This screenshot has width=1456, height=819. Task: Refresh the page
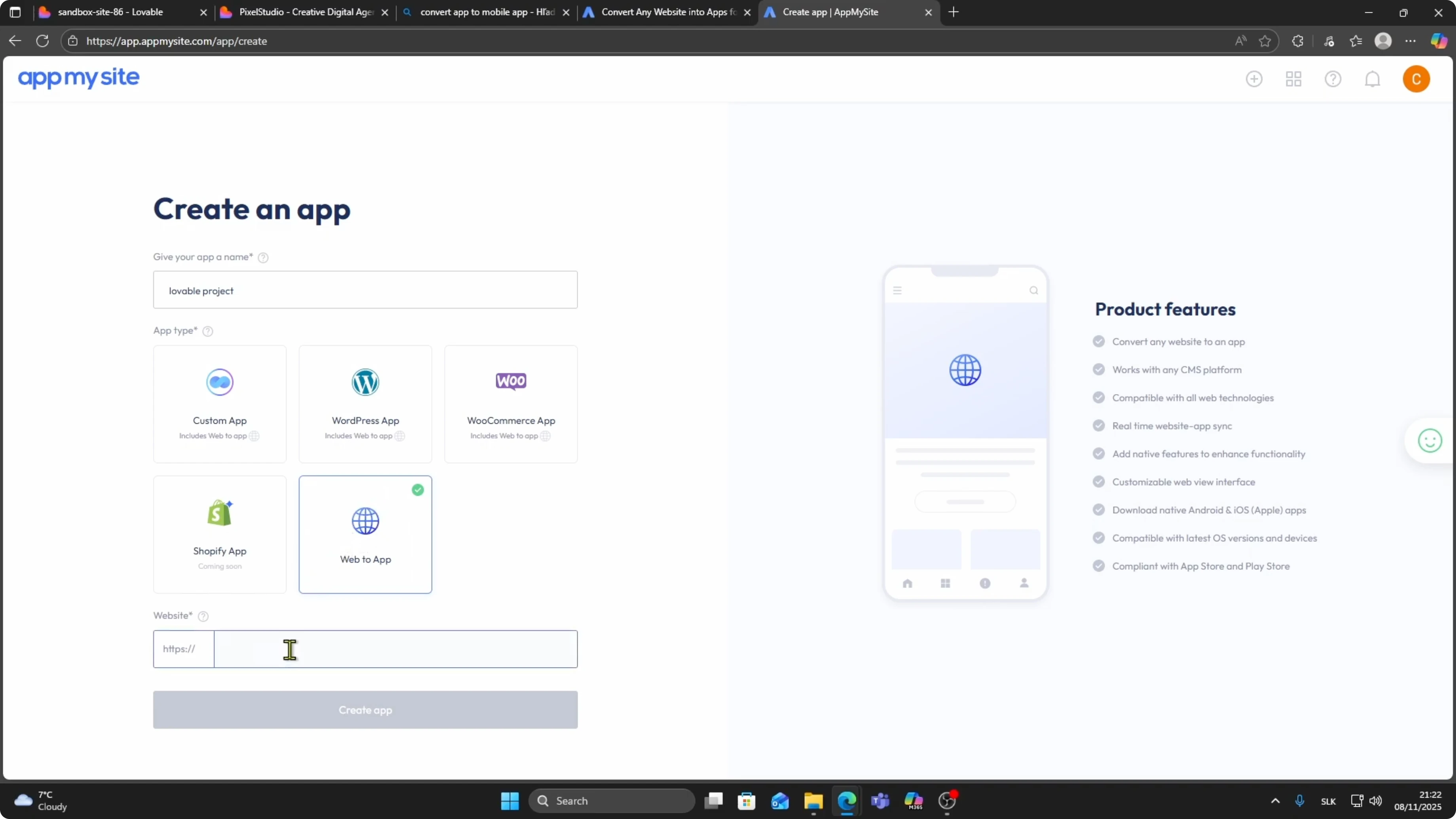coord(42,41)
